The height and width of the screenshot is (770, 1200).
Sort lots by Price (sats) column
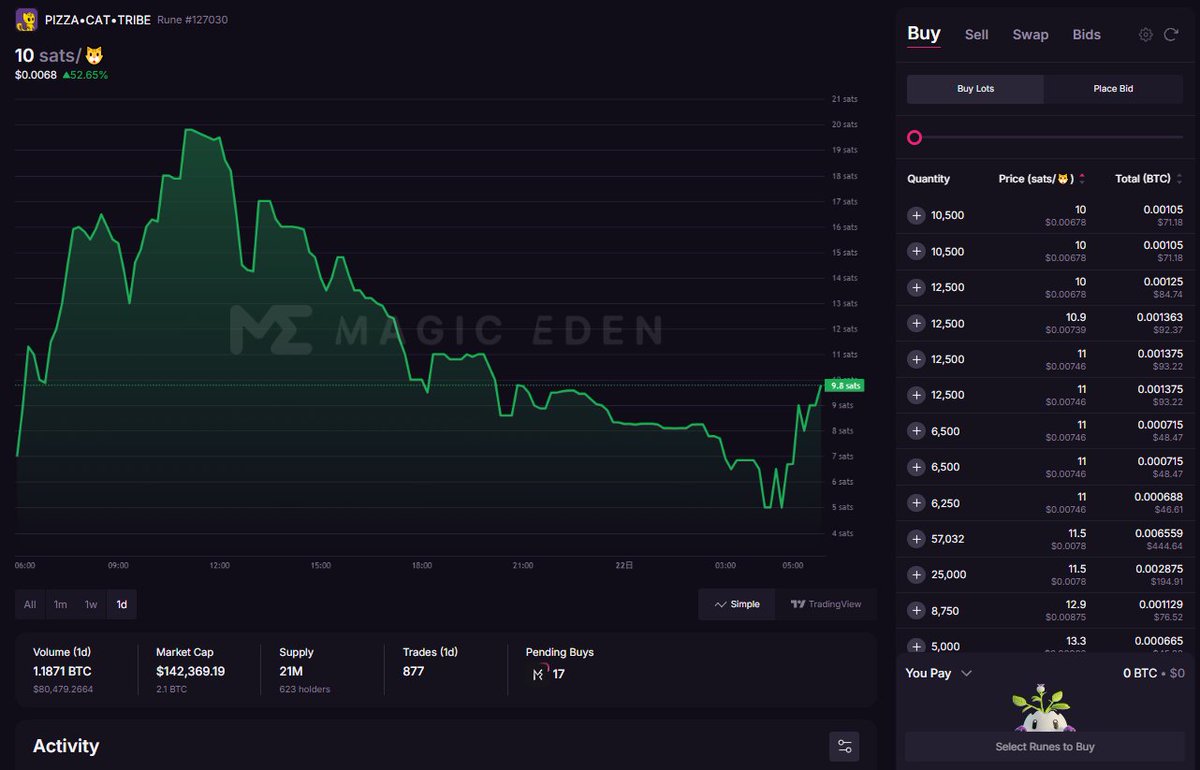coord(1041,179)
